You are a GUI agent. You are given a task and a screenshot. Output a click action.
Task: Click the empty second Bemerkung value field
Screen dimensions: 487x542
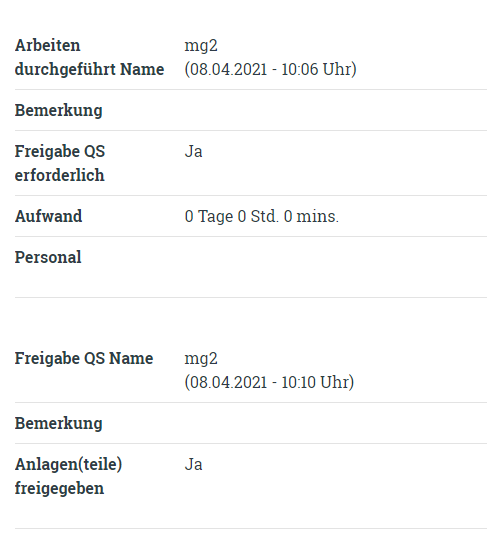(x=335, y=423)
